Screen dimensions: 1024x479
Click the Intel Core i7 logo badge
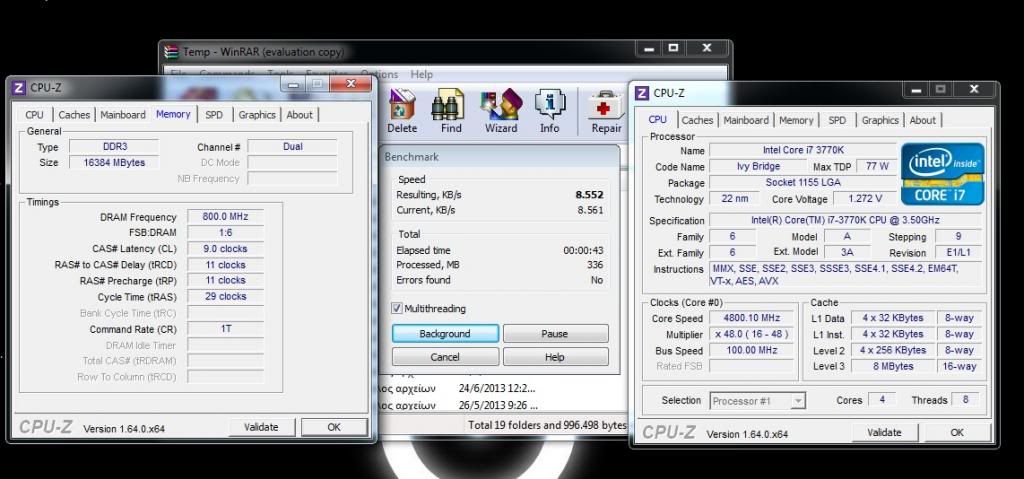click(942, 174)
